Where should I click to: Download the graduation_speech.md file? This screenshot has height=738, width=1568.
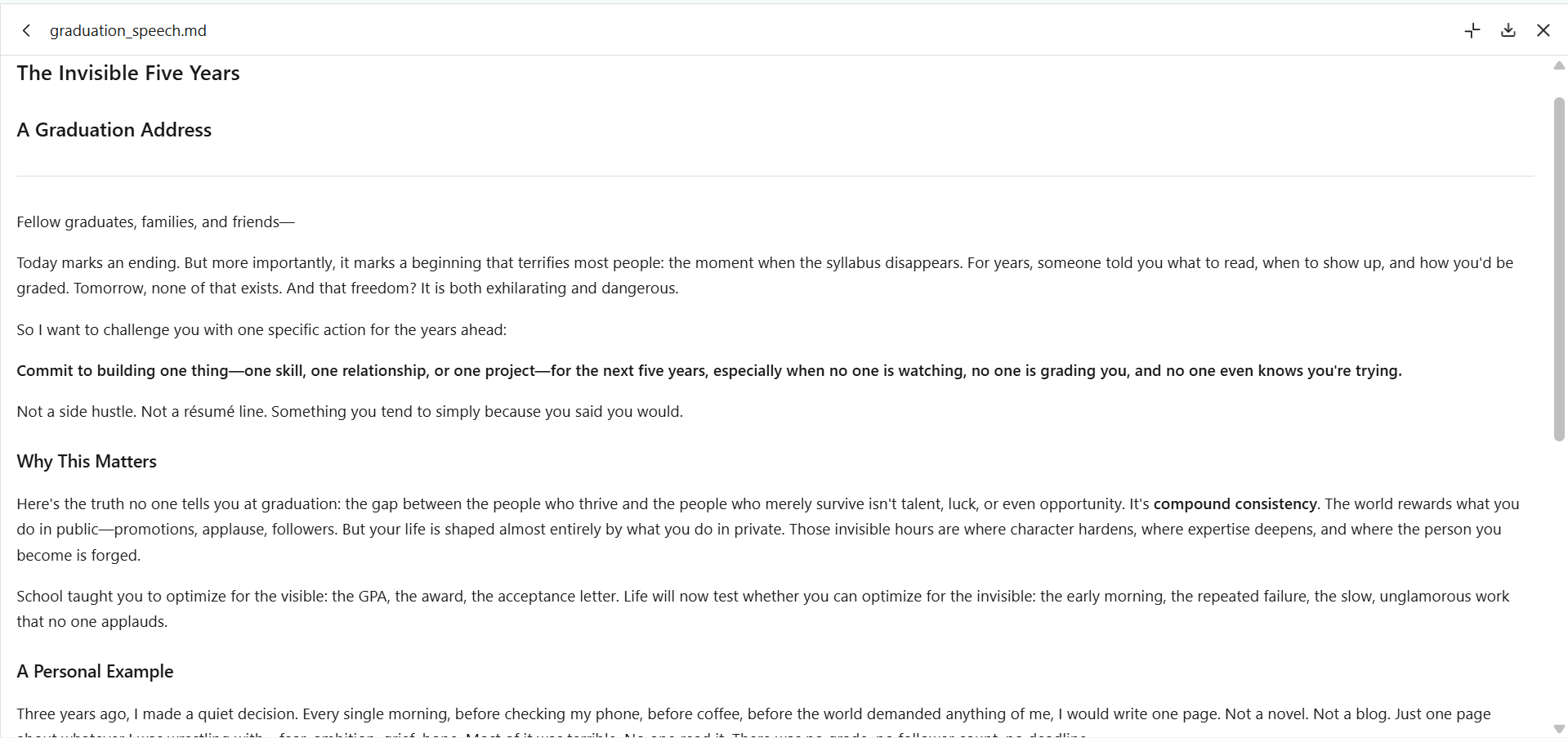click(1508, 30)
